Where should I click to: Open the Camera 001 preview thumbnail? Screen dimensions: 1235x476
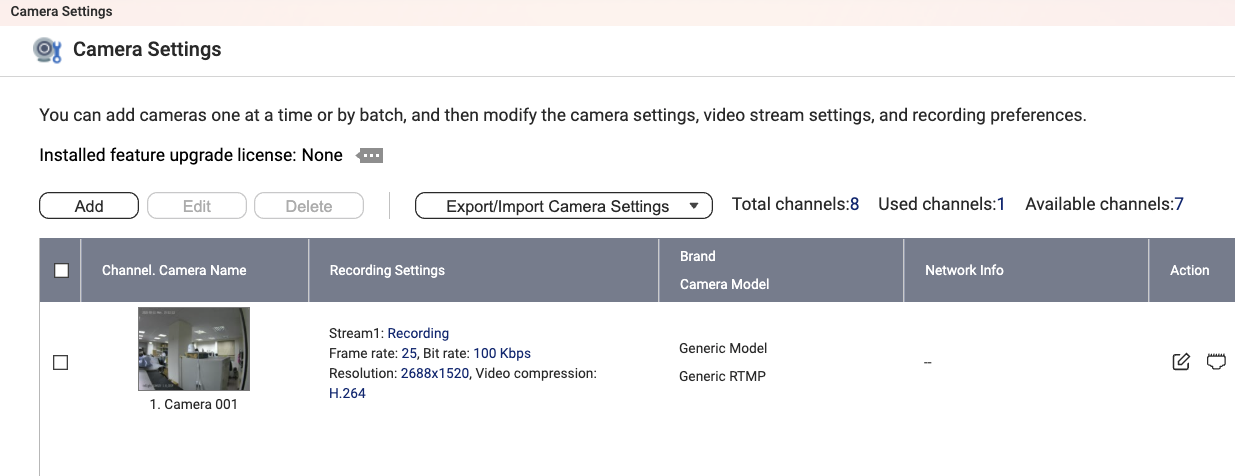pyautogui.click(x=194, y=349)
